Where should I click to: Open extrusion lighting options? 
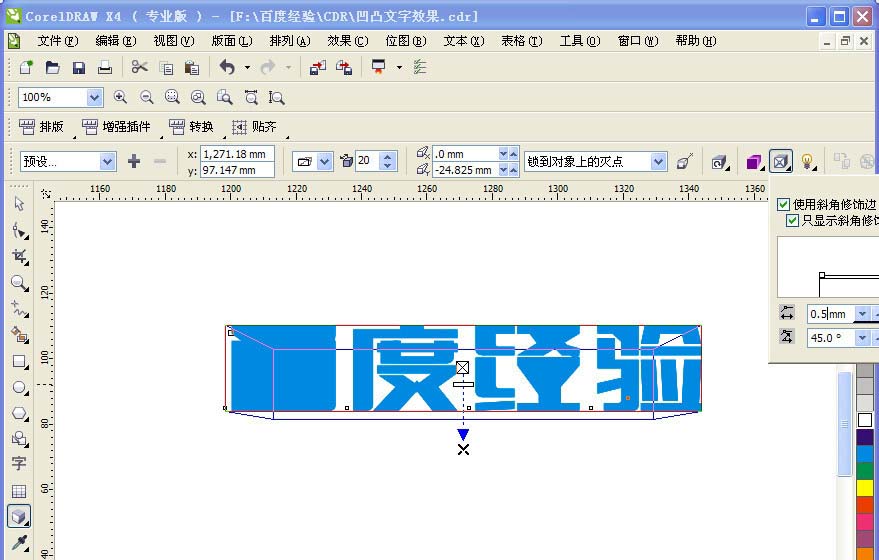tap(807, 162)
